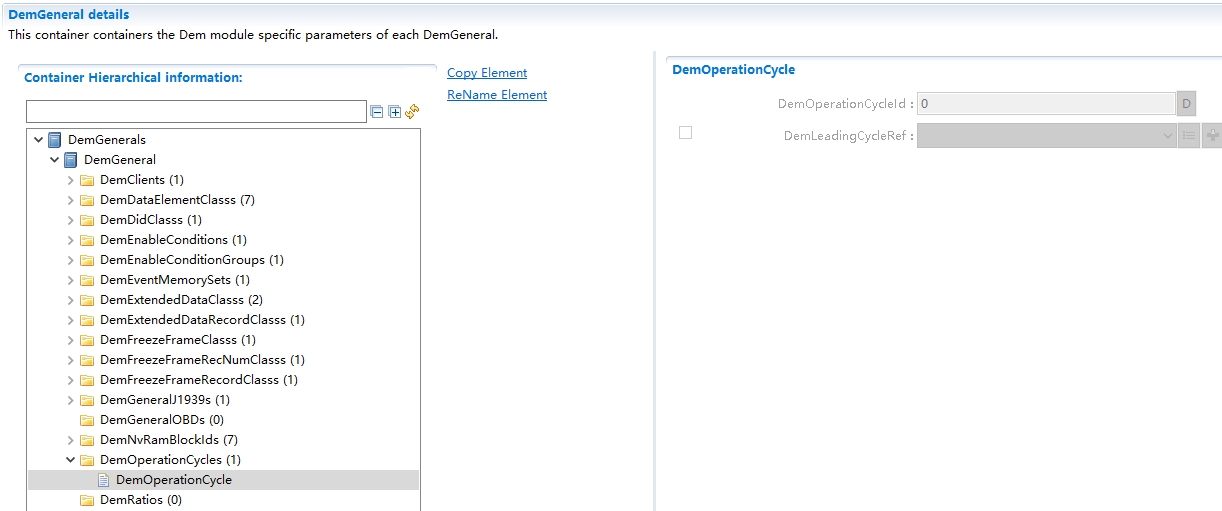This screenshot has height=511, width=1222.
Task: Open the DemLeadingCycleRef dropdown
Action: pyautogui.click(x=1046, y=136)
